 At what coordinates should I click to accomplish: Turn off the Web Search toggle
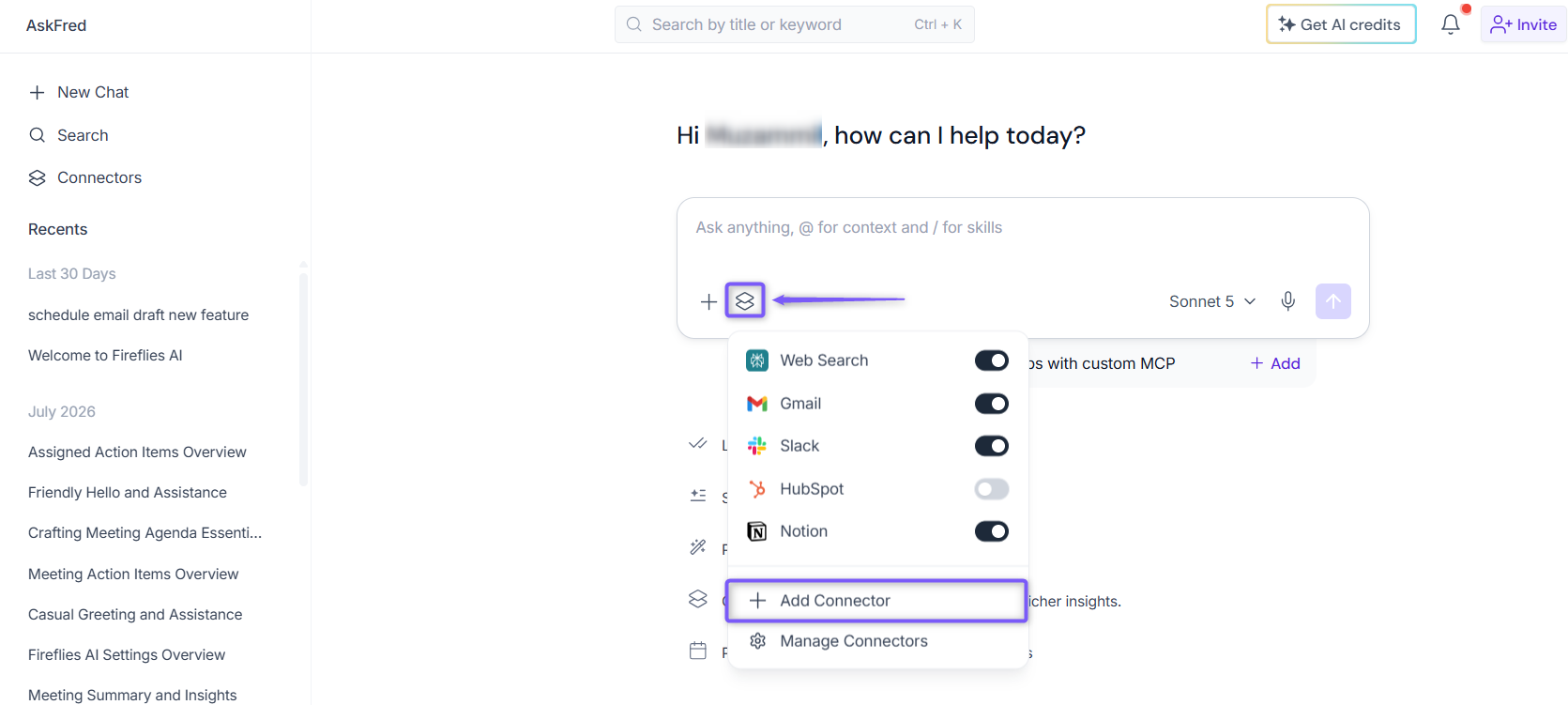pos(992,360)
